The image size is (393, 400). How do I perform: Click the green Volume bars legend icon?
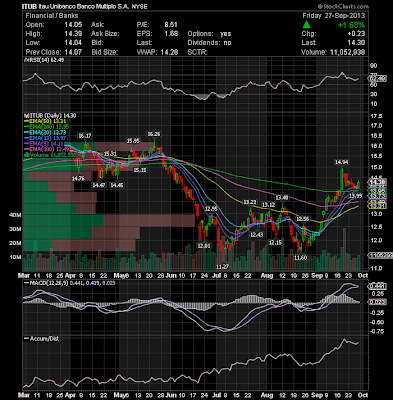click(x=24, y=155)
